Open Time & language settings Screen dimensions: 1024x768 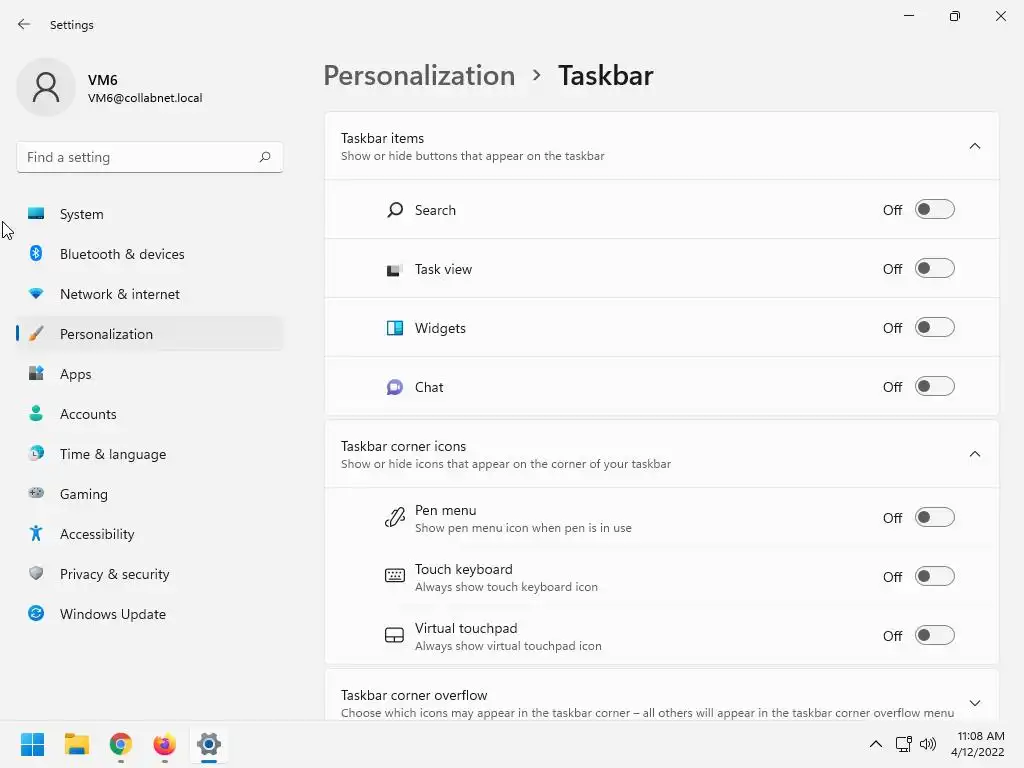(x=150, y=454)
